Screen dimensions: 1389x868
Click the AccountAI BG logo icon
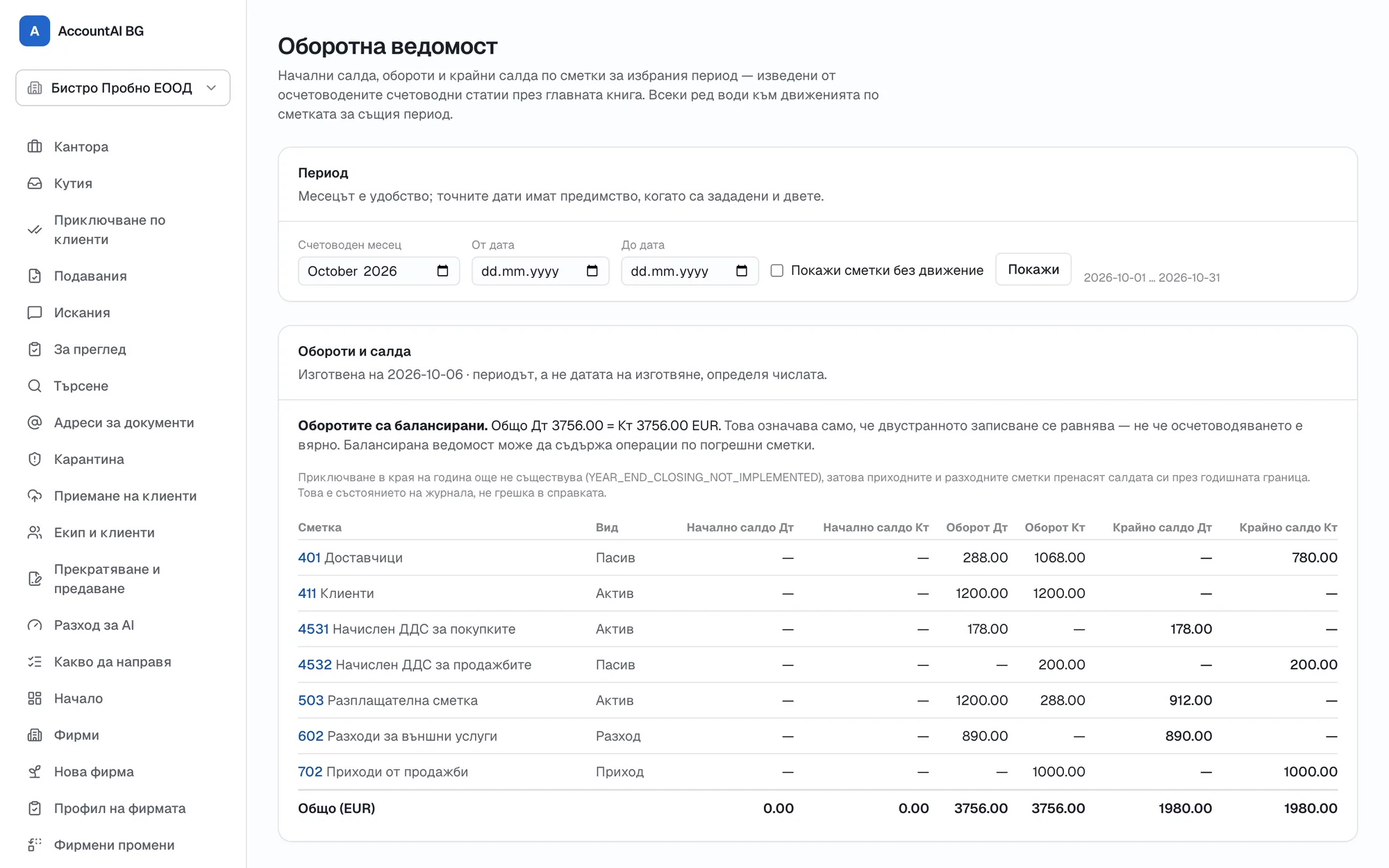[35, 31]
